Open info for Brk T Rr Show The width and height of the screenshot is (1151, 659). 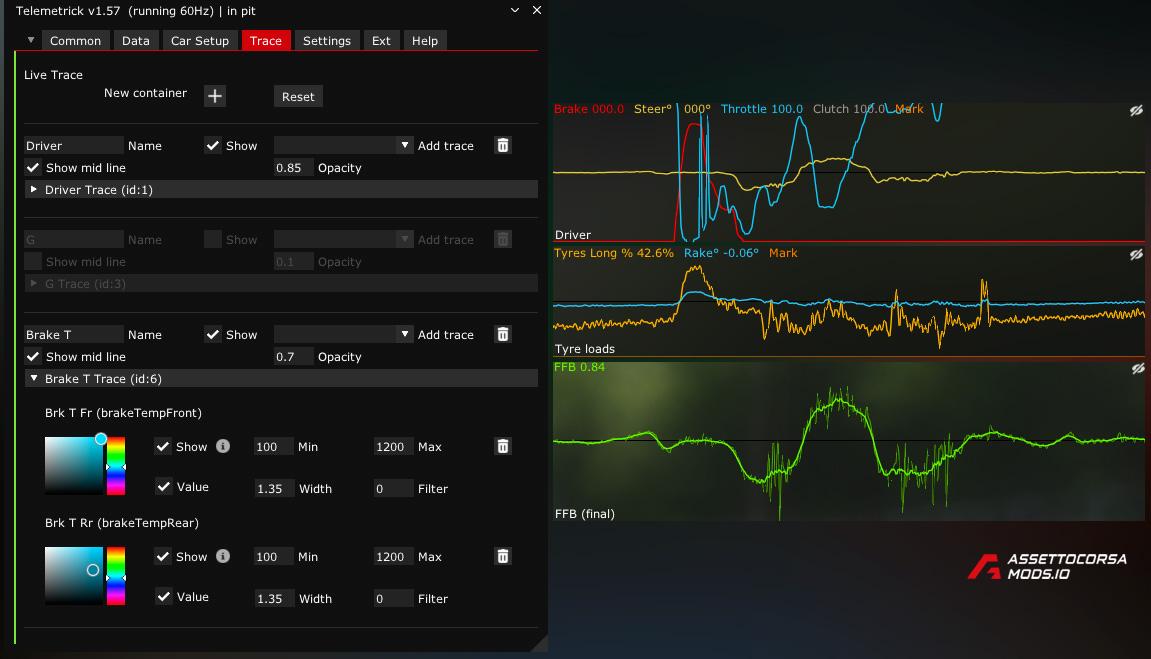(x=223, y=556)
